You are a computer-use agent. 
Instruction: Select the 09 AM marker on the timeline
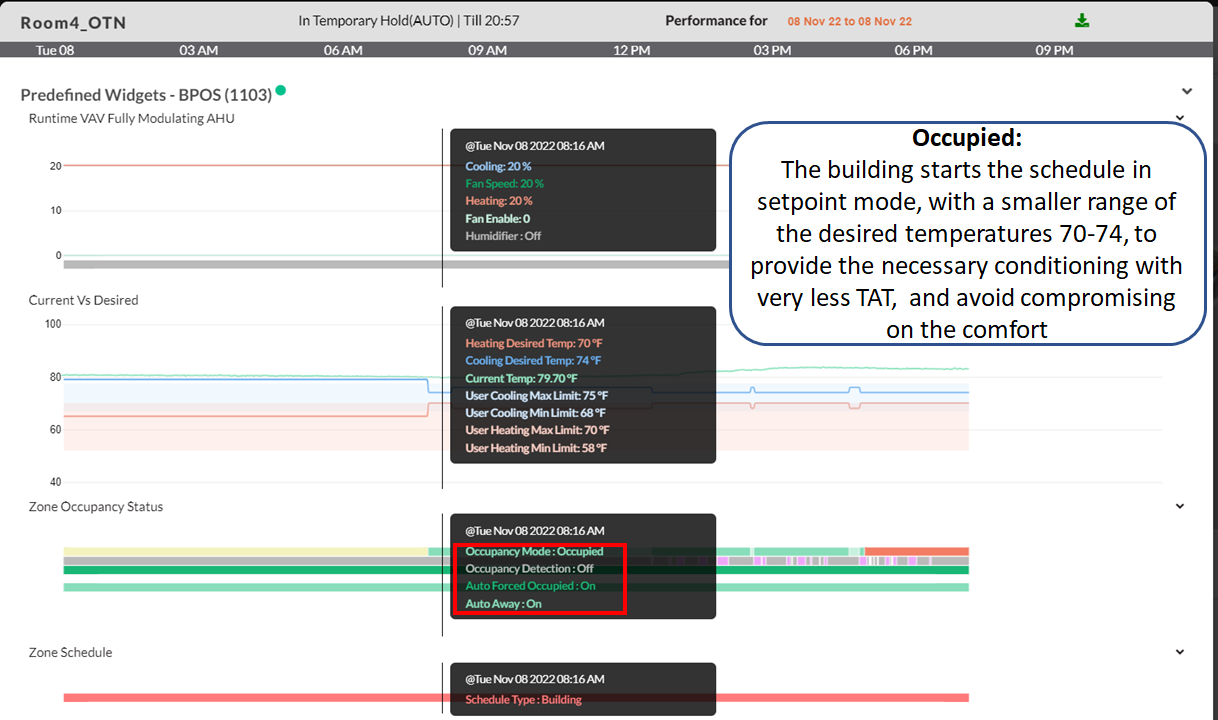tap(487, 50)
